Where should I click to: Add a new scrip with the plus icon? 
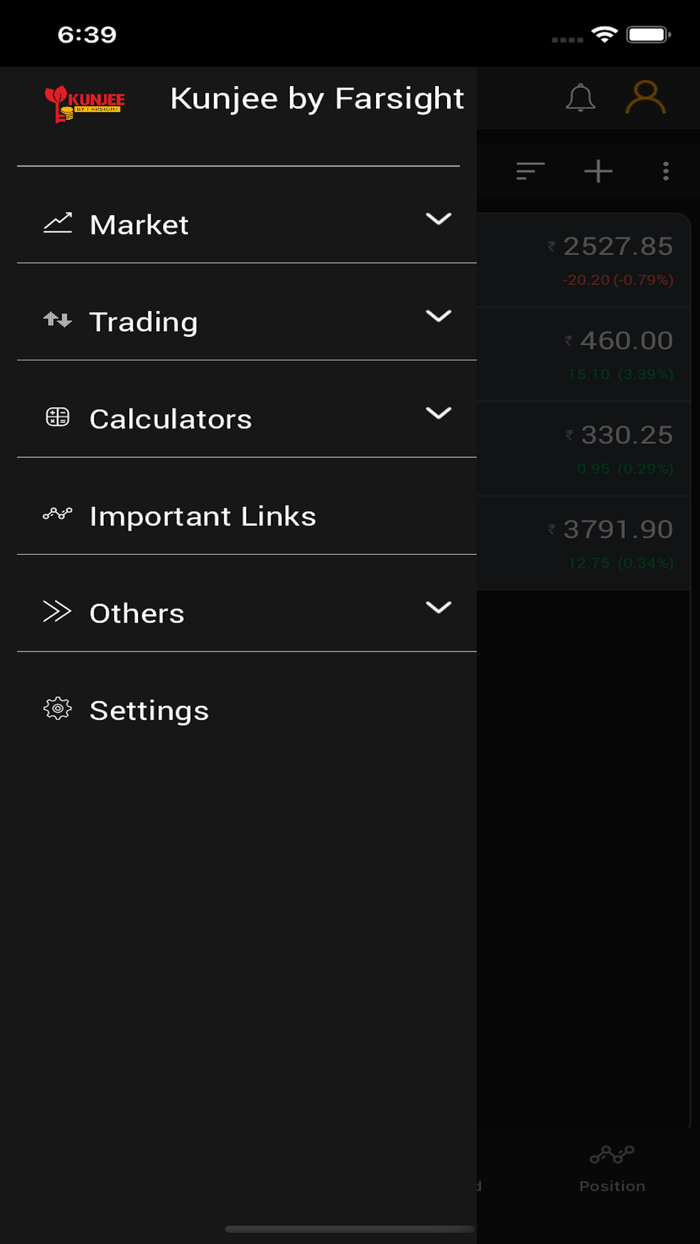click(x=598, y=171)
